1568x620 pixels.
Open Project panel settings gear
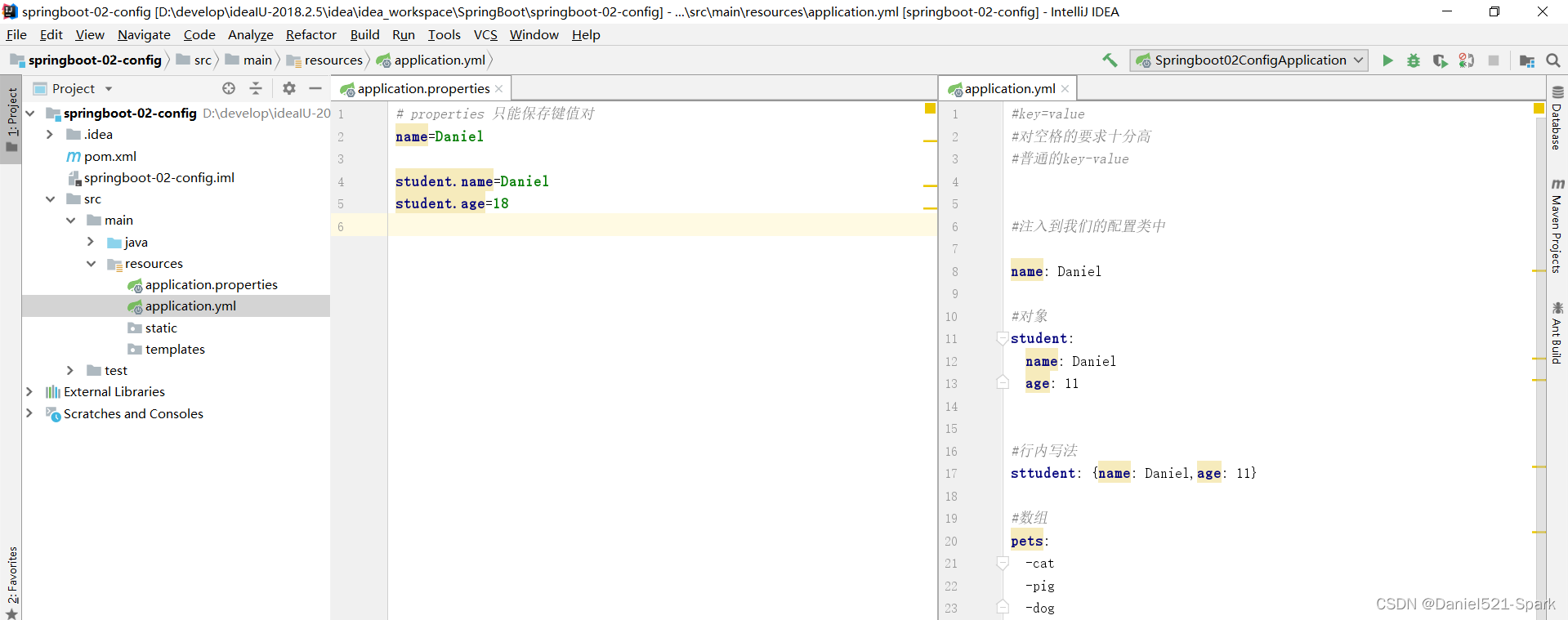(289, 88)
